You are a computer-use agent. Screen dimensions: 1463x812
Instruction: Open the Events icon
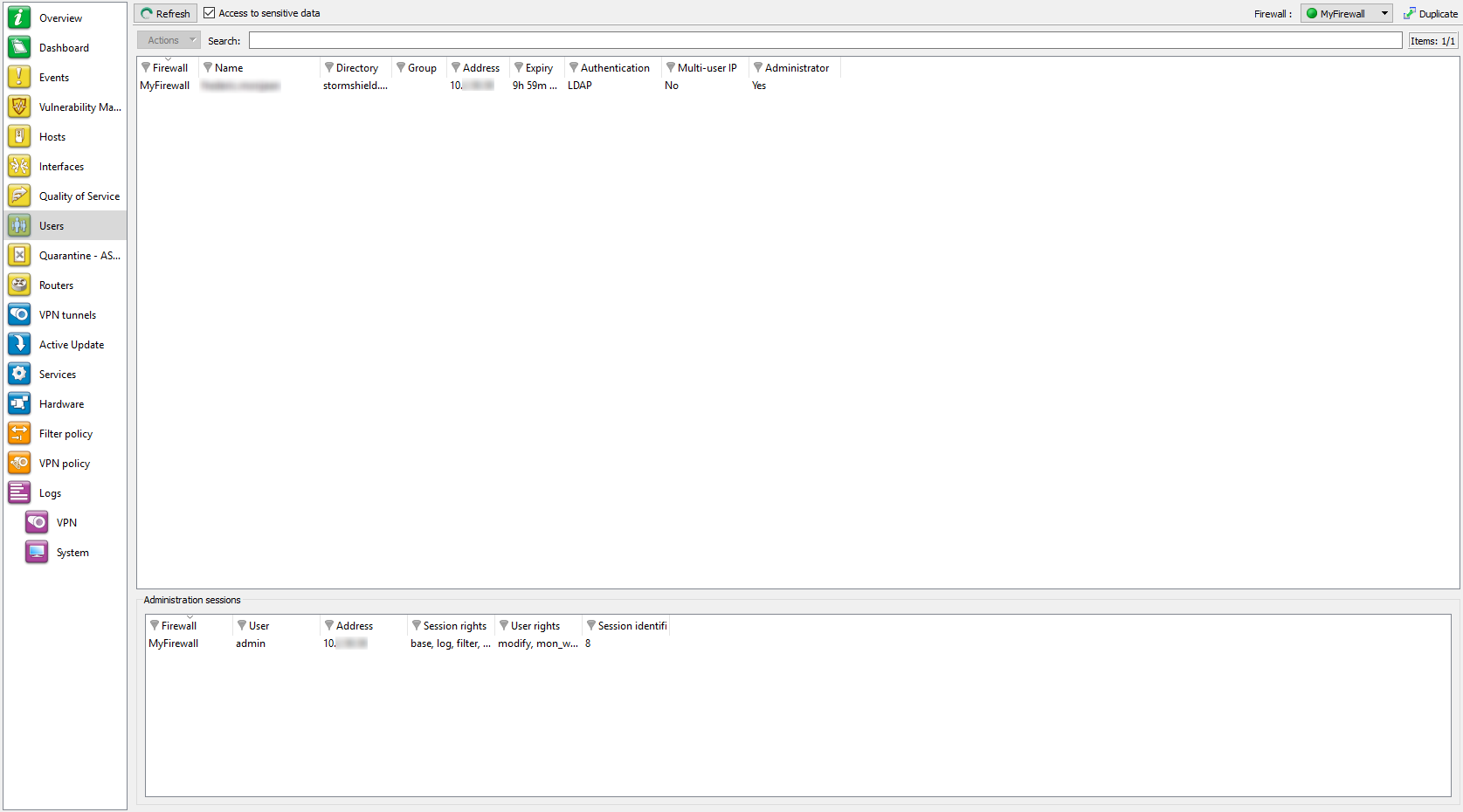tap(19, 77)
